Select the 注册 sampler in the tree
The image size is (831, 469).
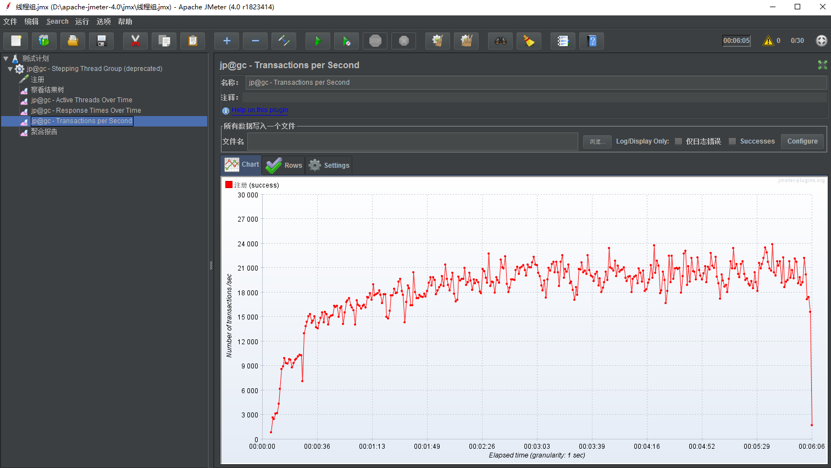pyautogui.click(x=38, y=79)
